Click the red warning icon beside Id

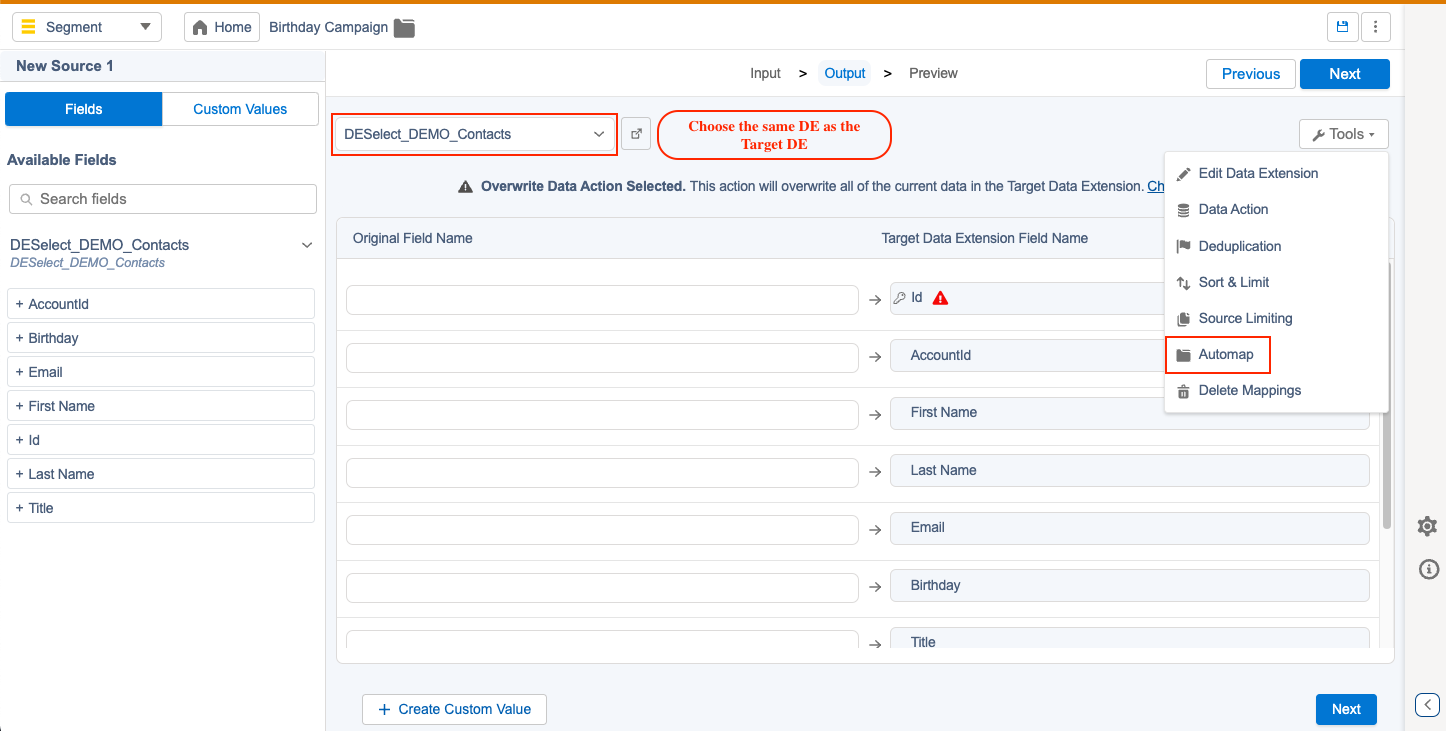click(940, 298)
